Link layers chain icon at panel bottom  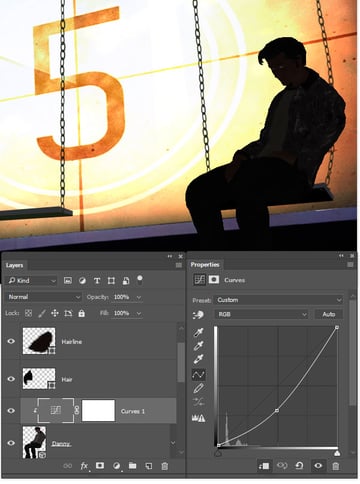tap(68, 466)
